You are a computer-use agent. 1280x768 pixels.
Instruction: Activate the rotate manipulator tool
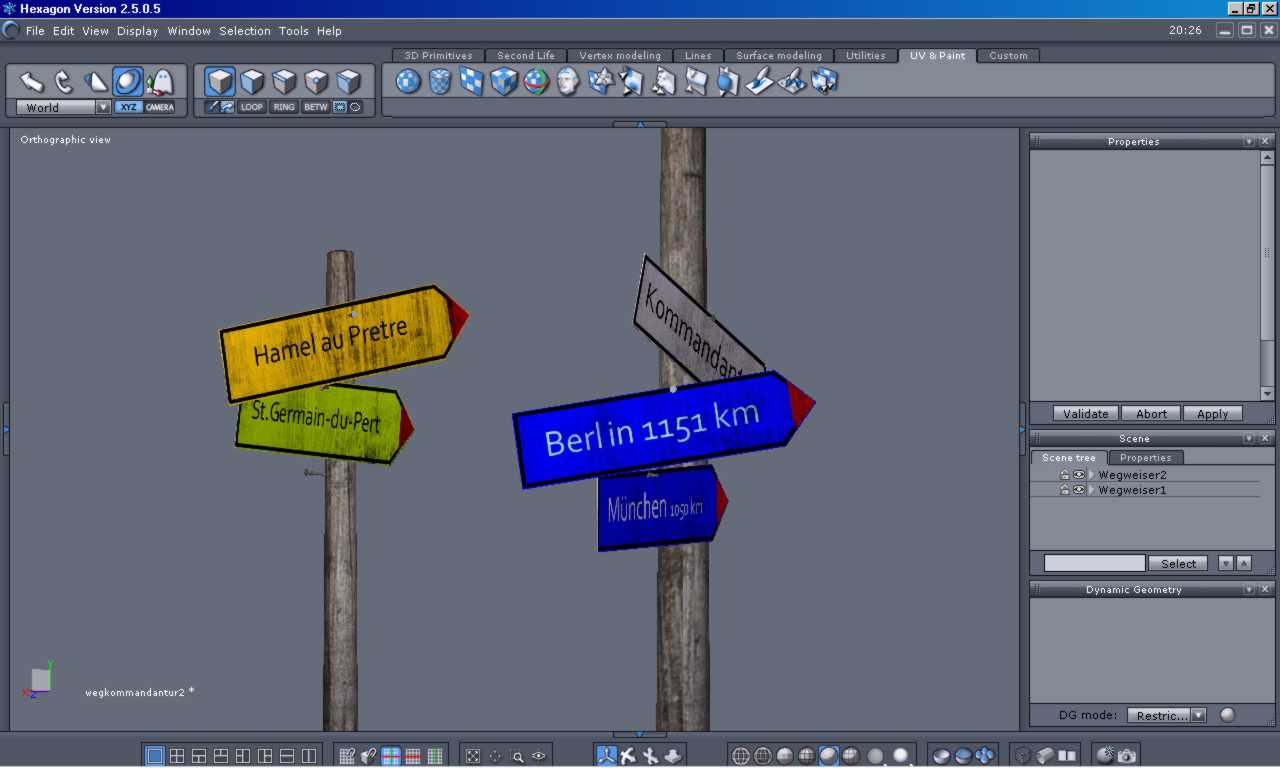[x=64, y=81]
